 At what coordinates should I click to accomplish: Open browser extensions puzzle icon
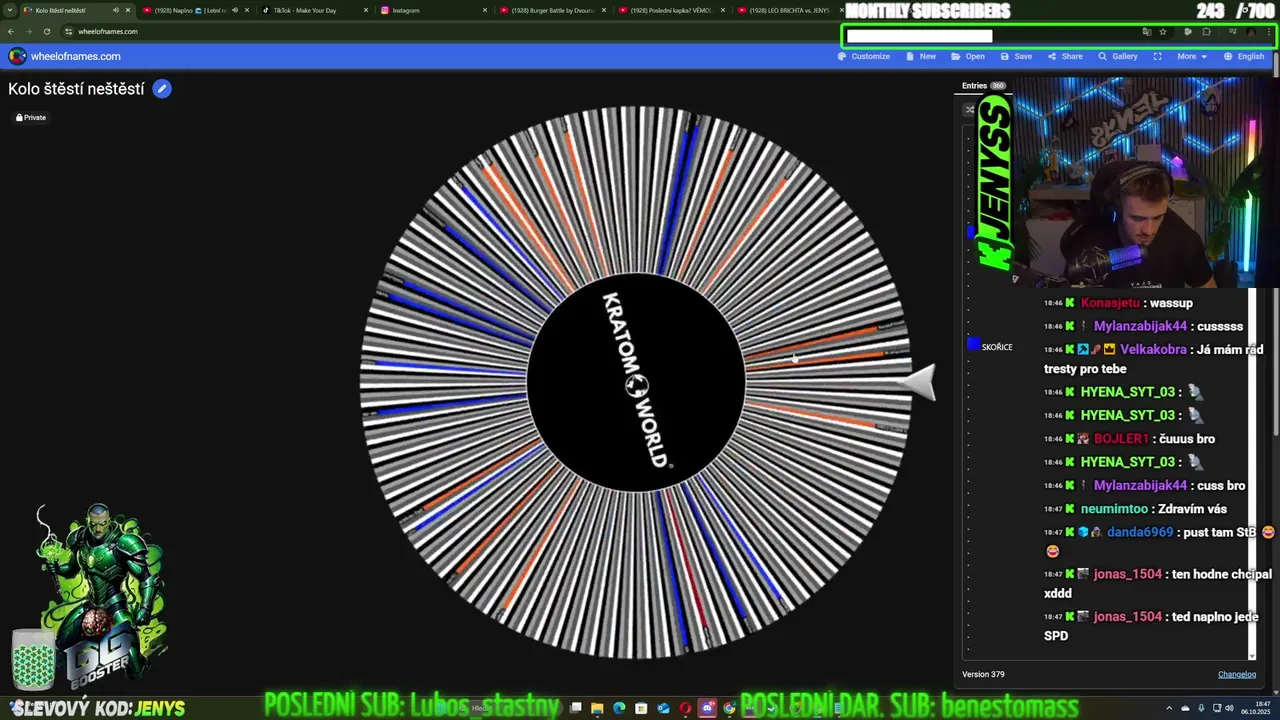(x=1206, y=32)
